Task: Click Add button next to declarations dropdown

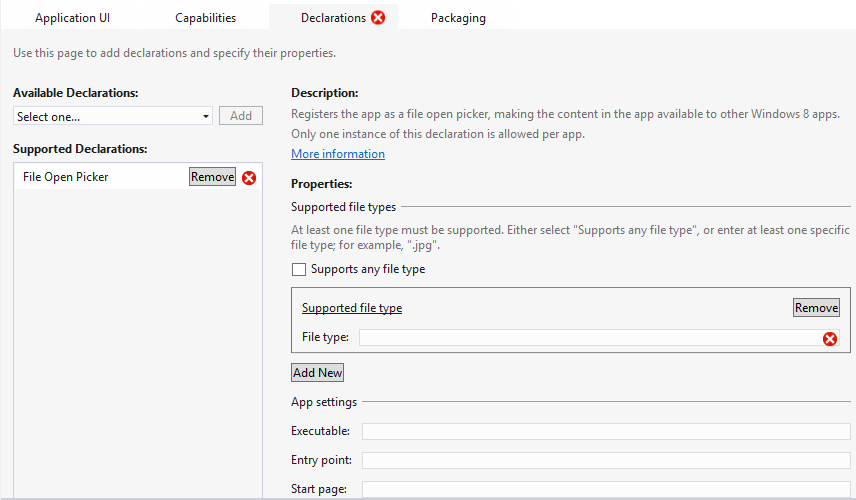Action: click(x=241, y=116)
